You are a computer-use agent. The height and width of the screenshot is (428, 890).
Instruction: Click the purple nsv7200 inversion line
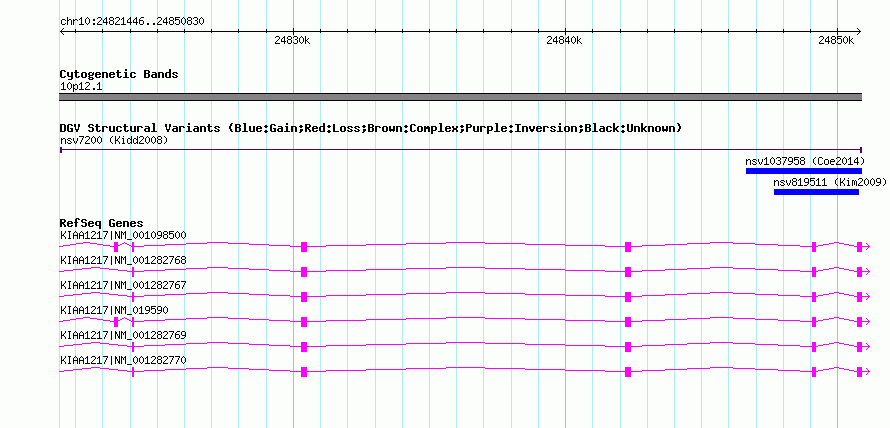(460, 150)
